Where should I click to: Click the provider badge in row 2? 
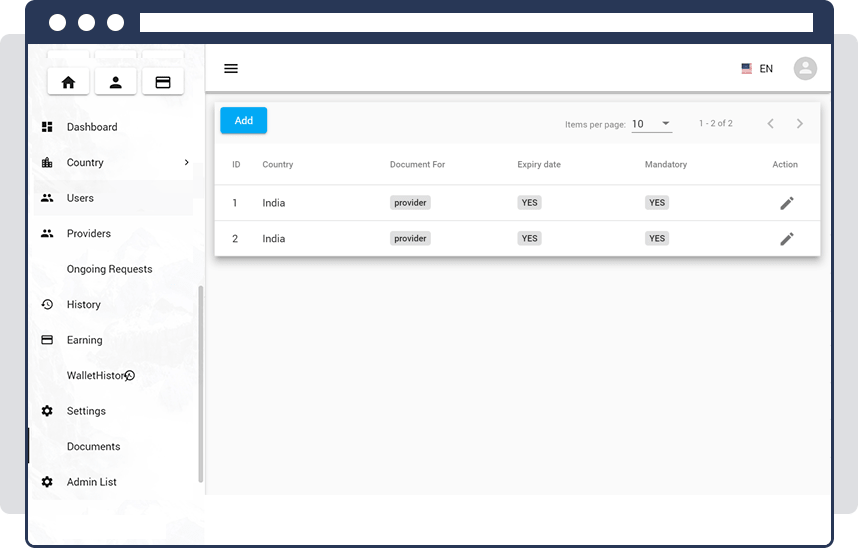coord(410,238)
